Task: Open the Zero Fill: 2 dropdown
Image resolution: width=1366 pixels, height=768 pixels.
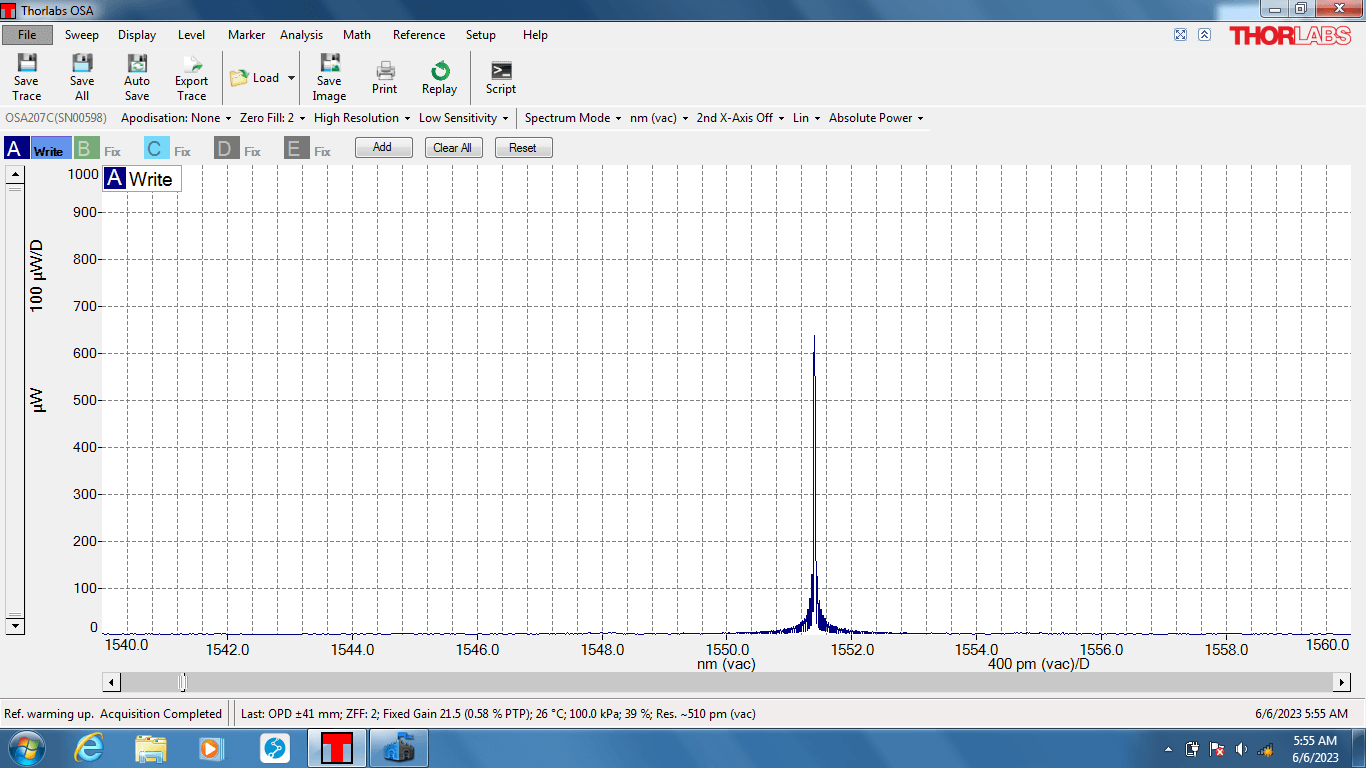Action: [273, 118]
